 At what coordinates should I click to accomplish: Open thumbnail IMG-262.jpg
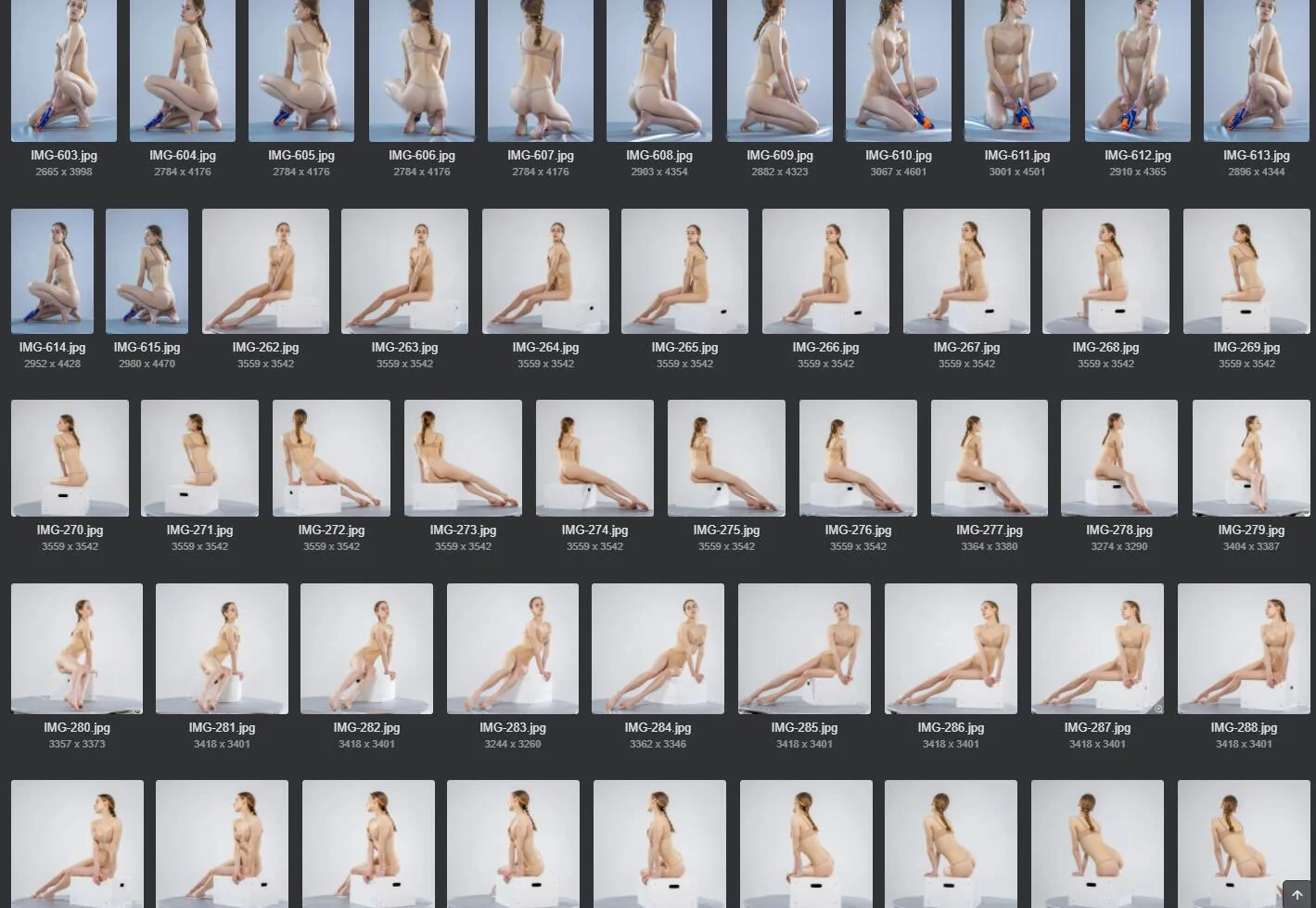point(265,271)
